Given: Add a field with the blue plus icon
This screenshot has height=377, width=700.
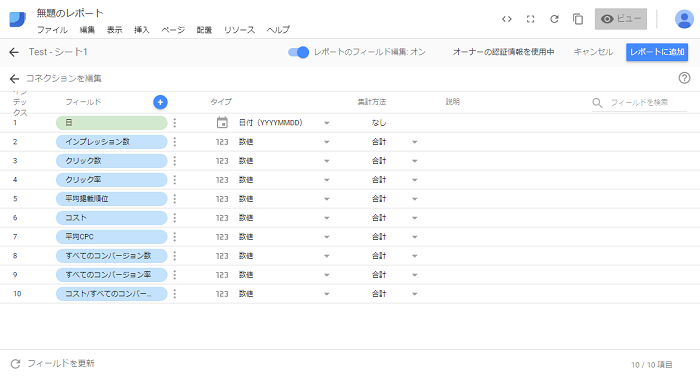Looking at the screenshot, I should tap(160, 102).
